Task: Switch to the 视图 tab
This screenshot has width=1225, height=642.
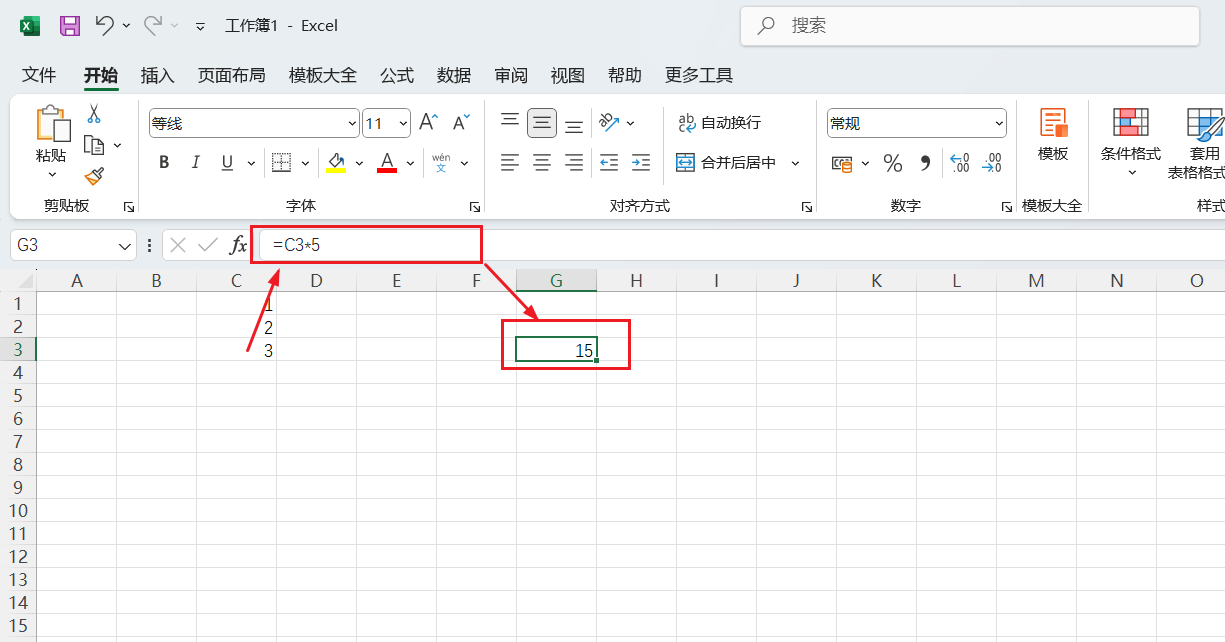Action: coord(568,75)
